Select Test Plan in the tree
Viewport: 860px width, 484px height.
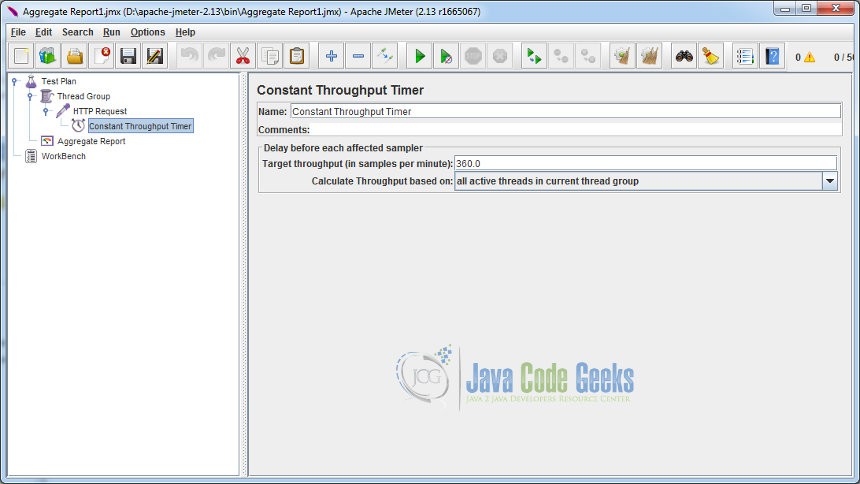pyautogui.click(x=59, y=81)
